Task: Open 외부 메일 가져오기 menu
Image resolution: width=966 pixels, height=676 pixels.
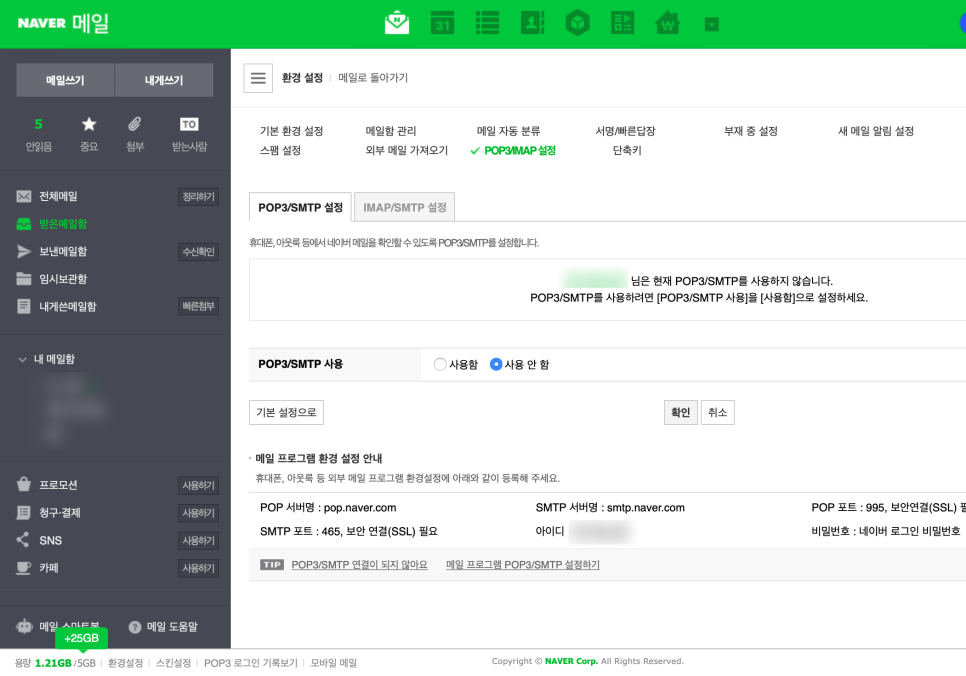Action: tap(407, 150)
